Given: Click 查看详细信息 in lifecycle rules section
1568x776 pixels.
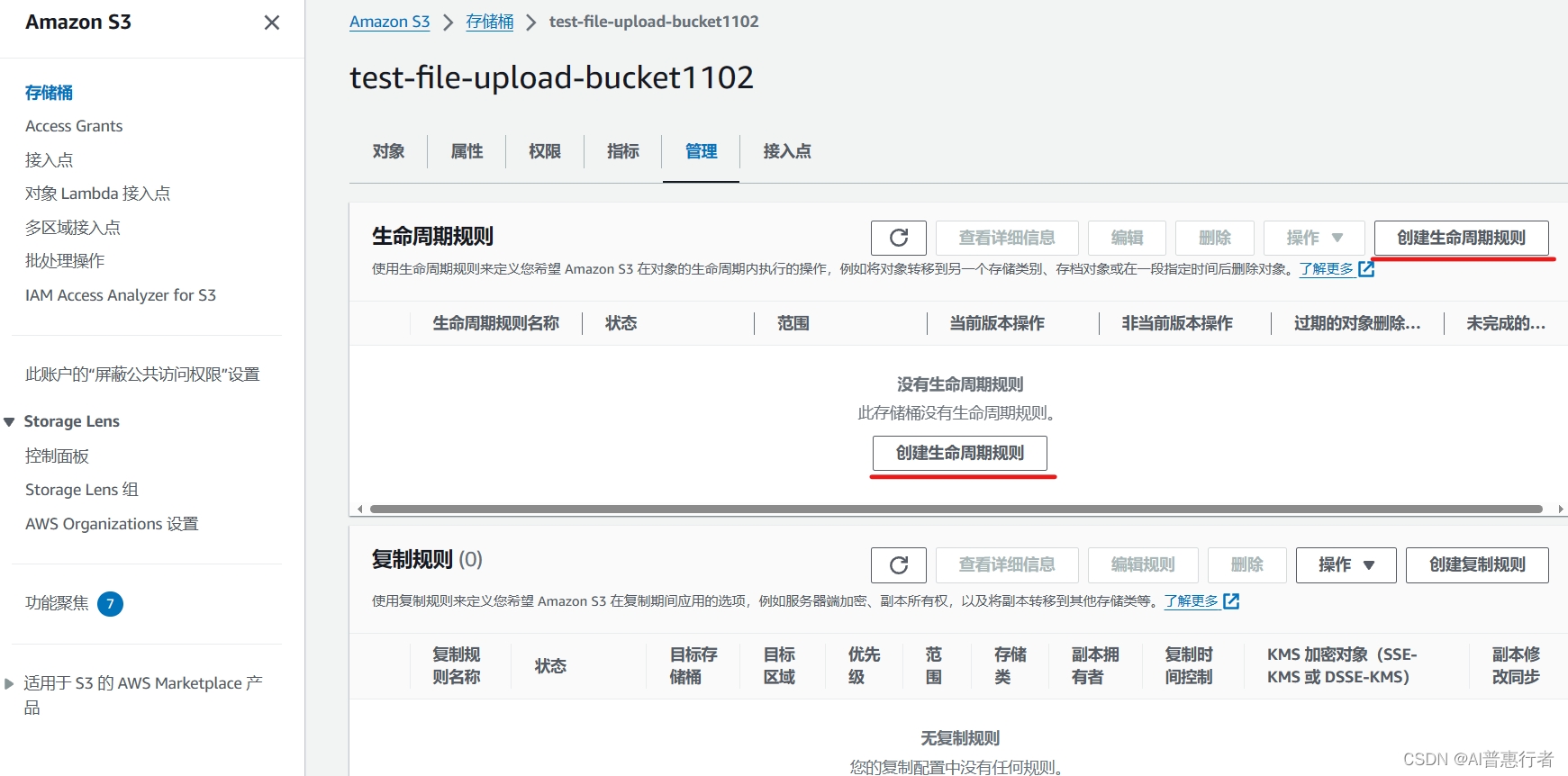Looking at the screenshot, I should (x=1007, y=238).
